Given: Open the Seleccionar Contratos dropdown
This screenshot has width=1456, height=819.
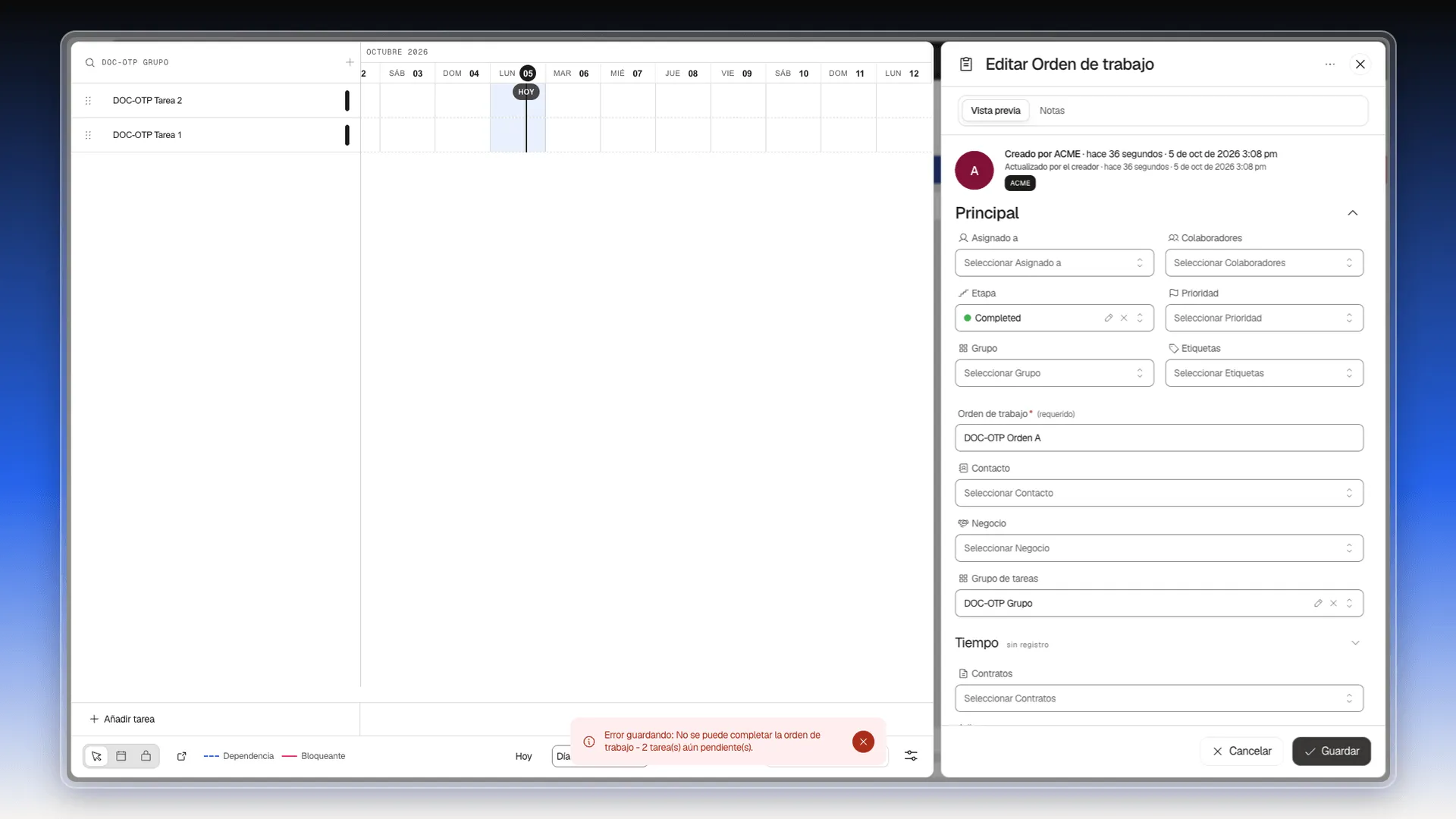Looking at the screenshot, I should 1159,698.
